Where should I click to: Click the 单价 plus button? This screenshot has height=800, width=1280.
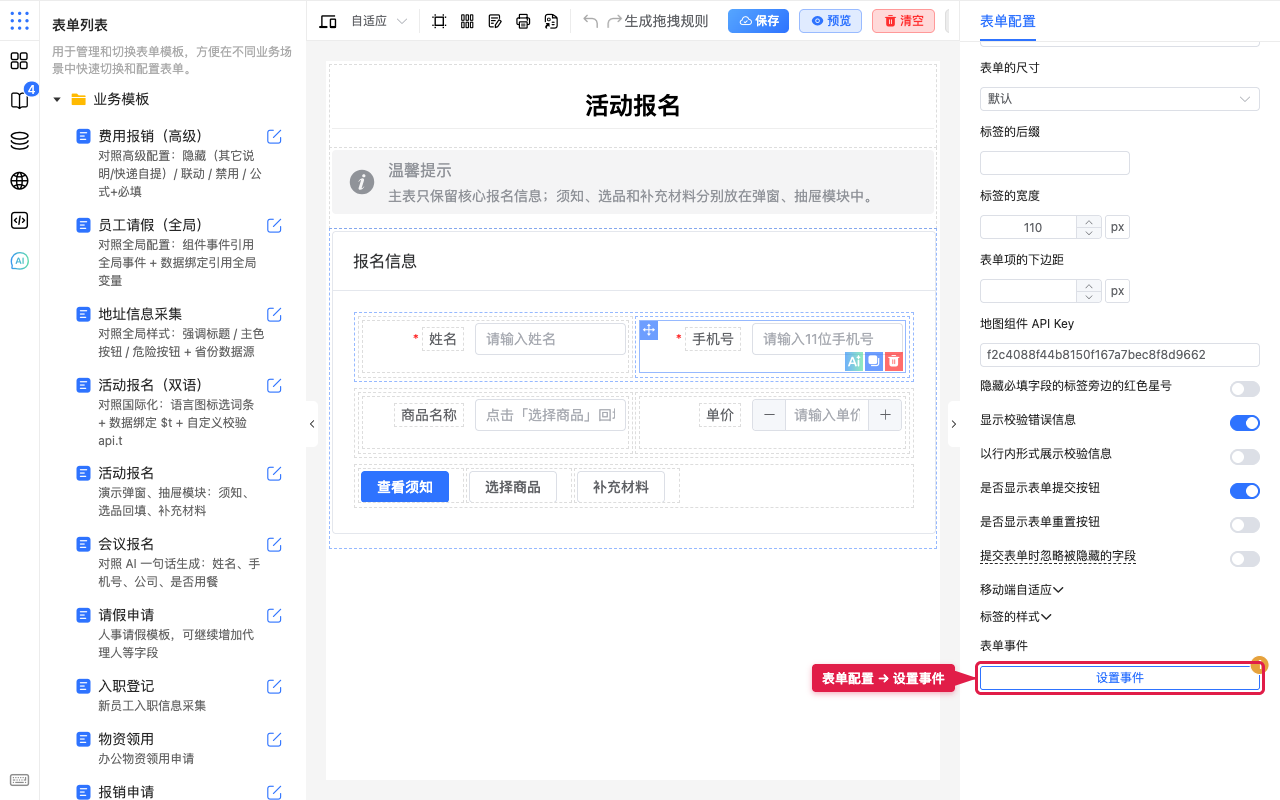tap(885, 415)
